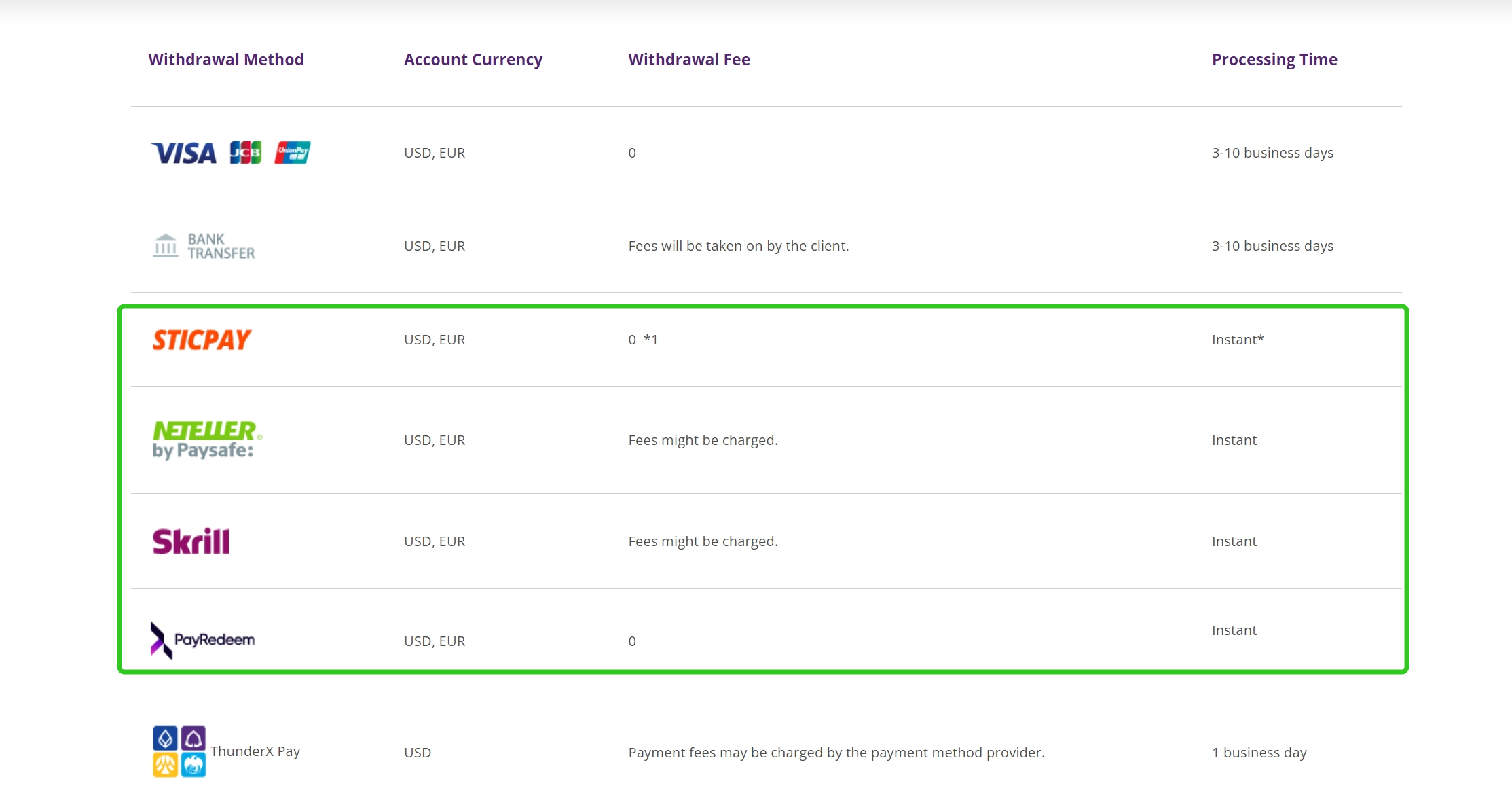Click the STICPAY fee footnote '0 *1'

point(643,340)
